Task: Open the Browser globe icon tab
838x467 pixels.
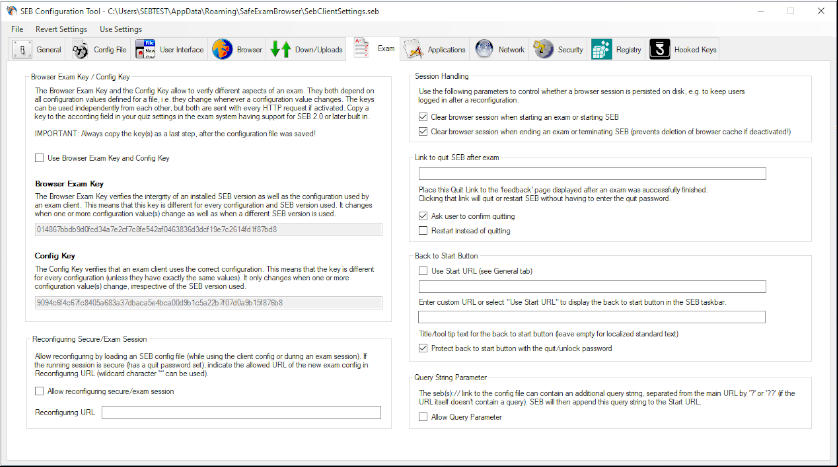Action: coord(222,49)
